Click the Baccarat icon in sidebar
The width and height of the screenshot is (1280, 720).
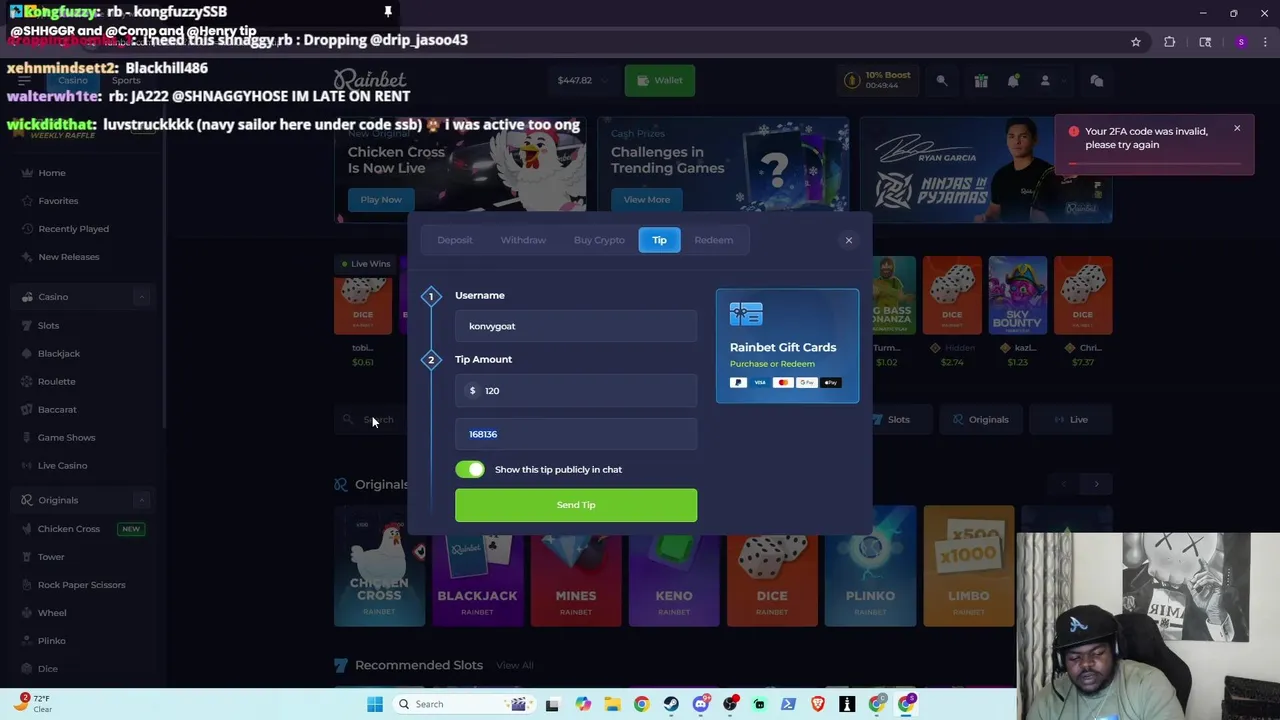click(x=28, y=409)
